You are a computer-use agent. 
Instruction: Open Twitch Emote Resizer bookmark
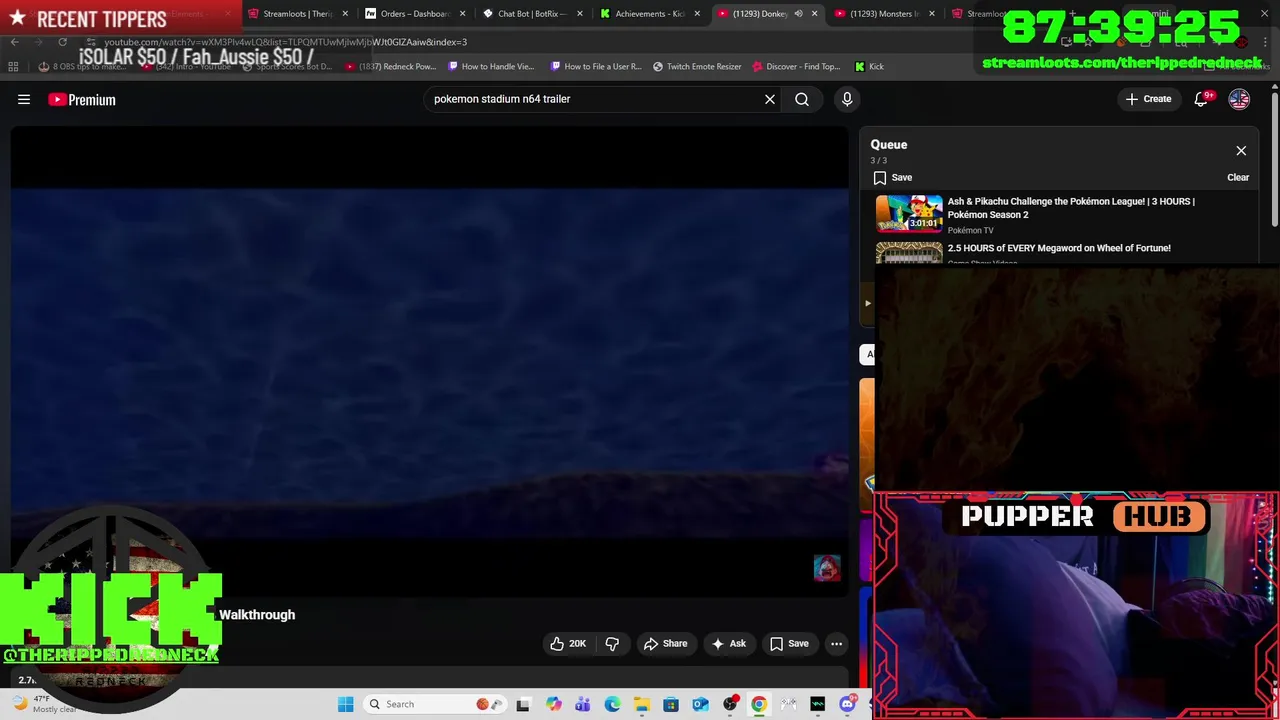(697, 67)
